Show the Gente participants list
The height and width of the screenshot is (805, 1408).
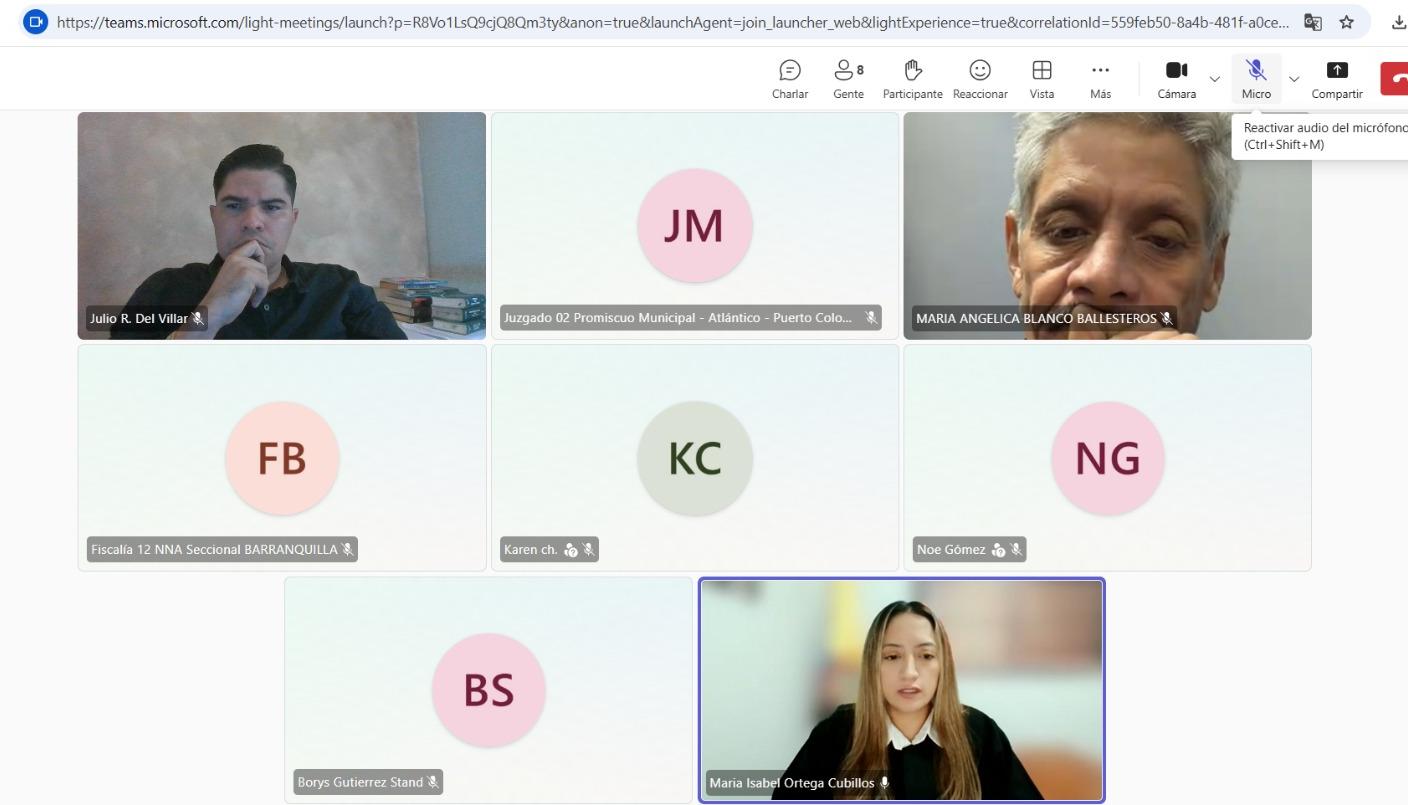848,79
